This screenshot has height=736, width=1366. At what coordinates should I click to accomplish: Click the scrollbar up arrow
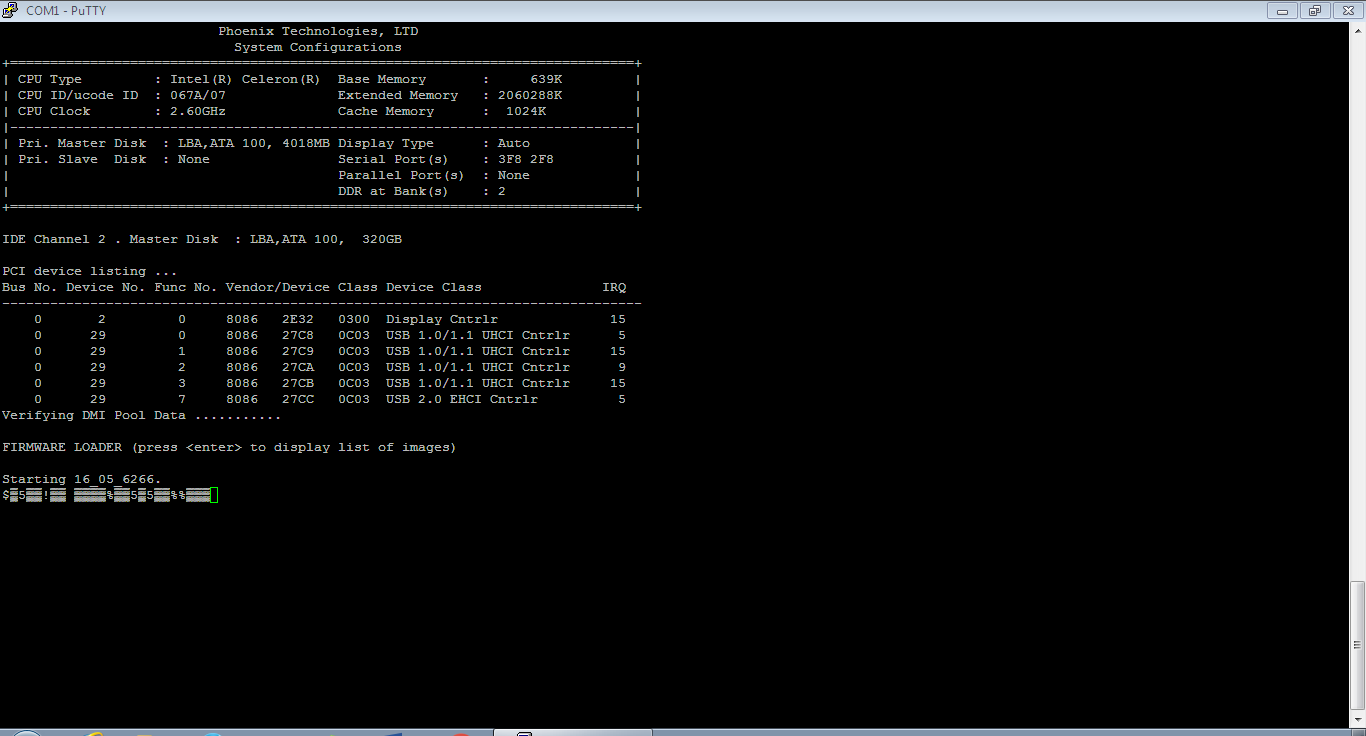1357,31
